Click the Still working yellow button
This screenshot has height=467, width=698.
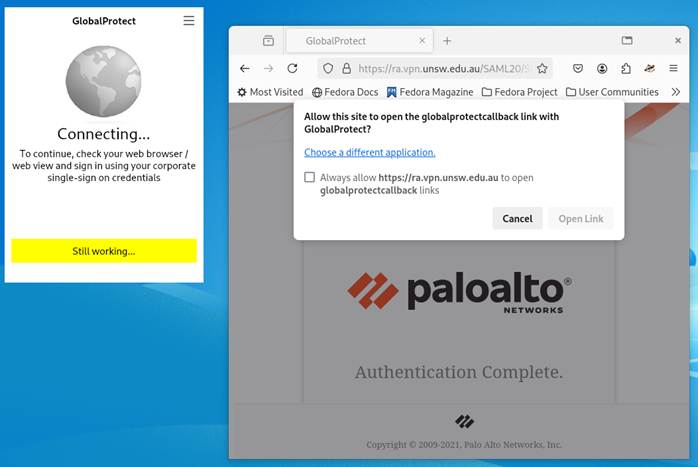pyautogui.click(x=104, y=251)
